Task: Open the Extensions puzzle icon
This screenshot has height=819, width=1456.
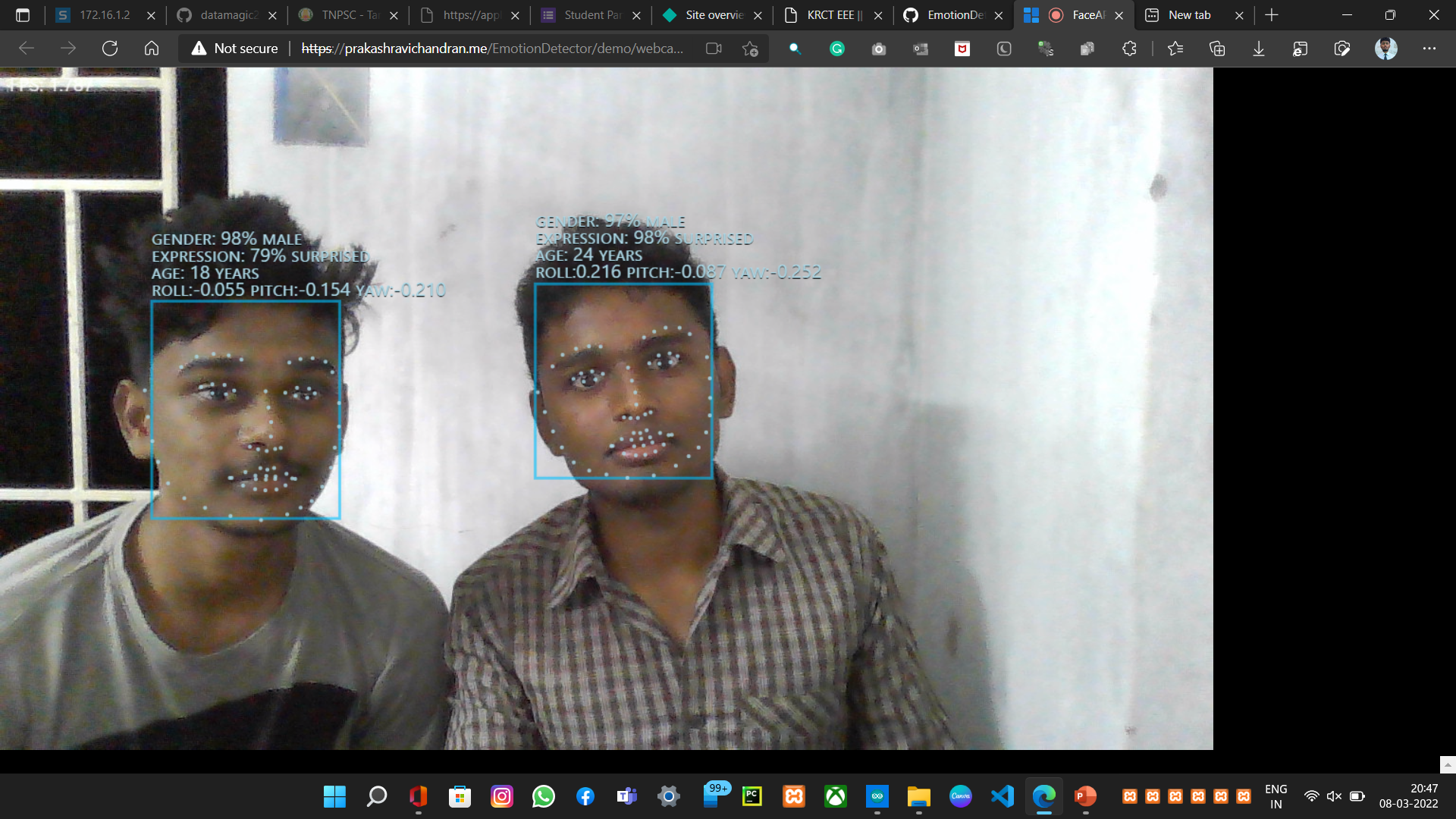Action: pyautogui.click(x=1129, y=49)
